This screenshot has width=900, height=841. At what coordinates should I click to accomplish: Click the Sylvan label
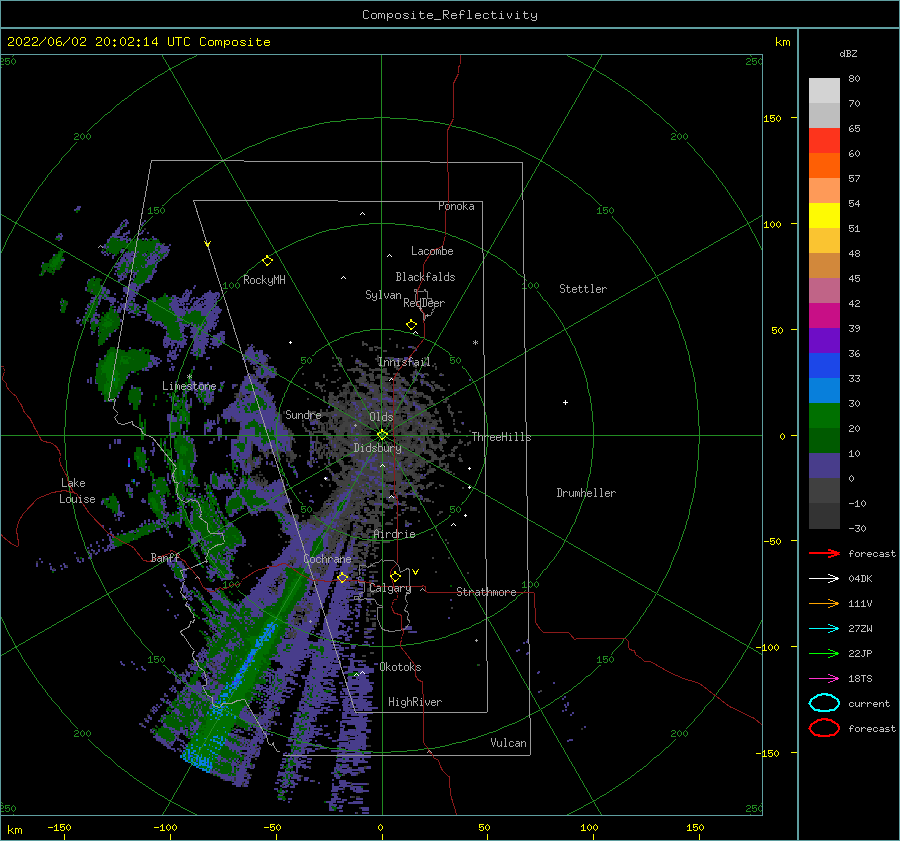click(383, 295)
